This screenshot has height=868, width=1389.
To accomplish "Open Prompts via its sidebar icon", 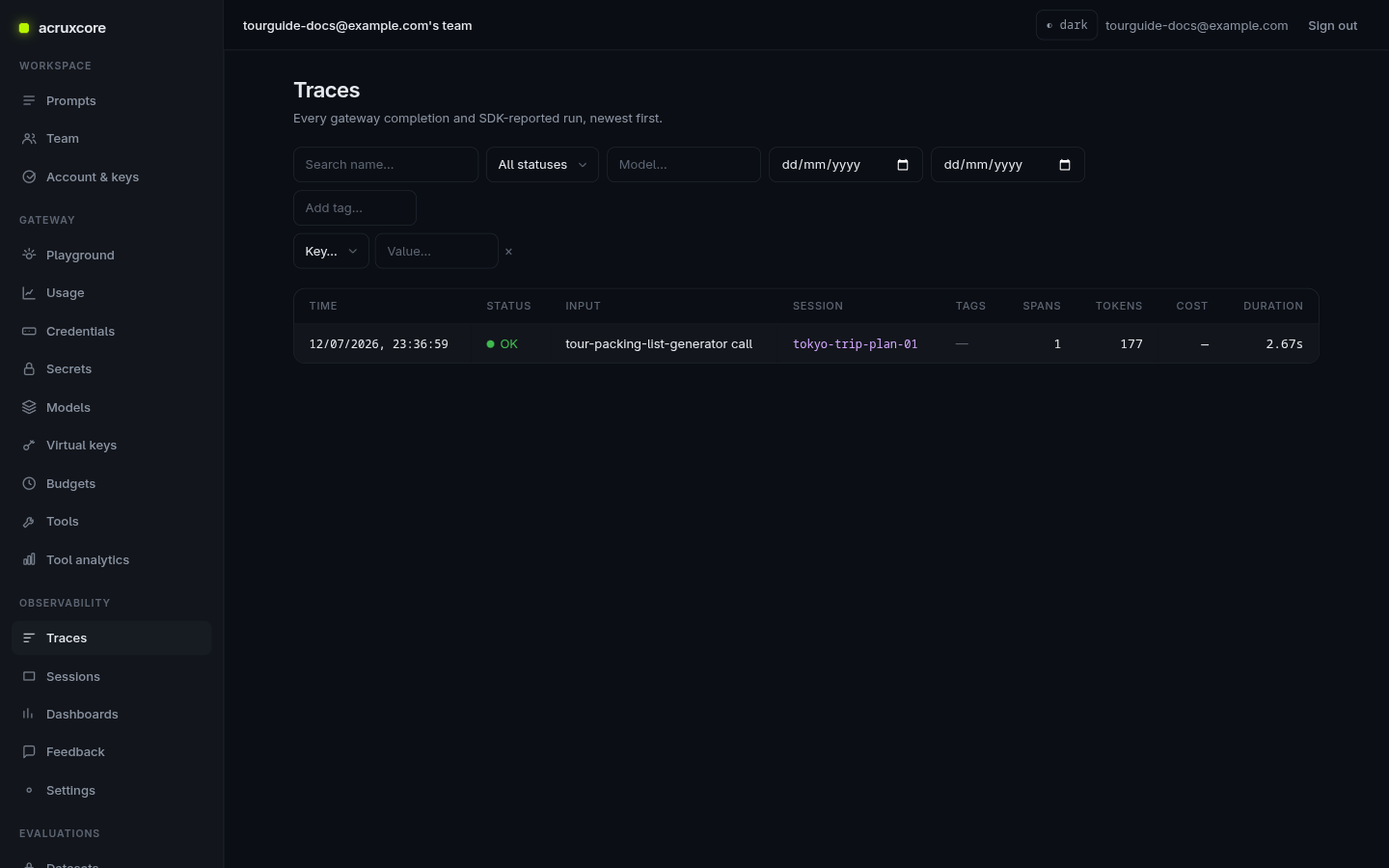I will [29, 100].
